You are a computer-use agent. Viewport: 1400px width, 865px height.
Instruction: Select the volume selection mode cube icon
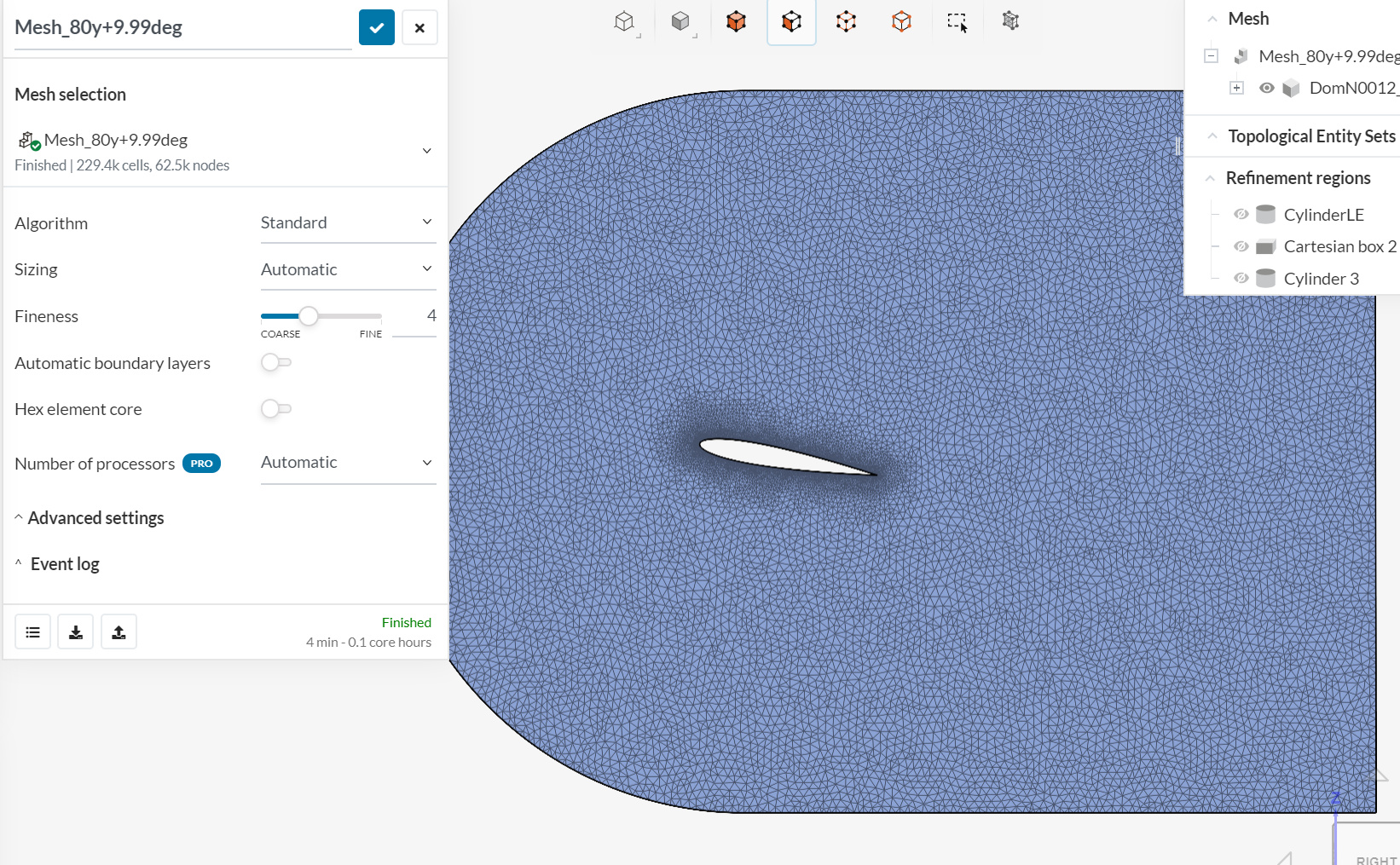coord(736,21)
